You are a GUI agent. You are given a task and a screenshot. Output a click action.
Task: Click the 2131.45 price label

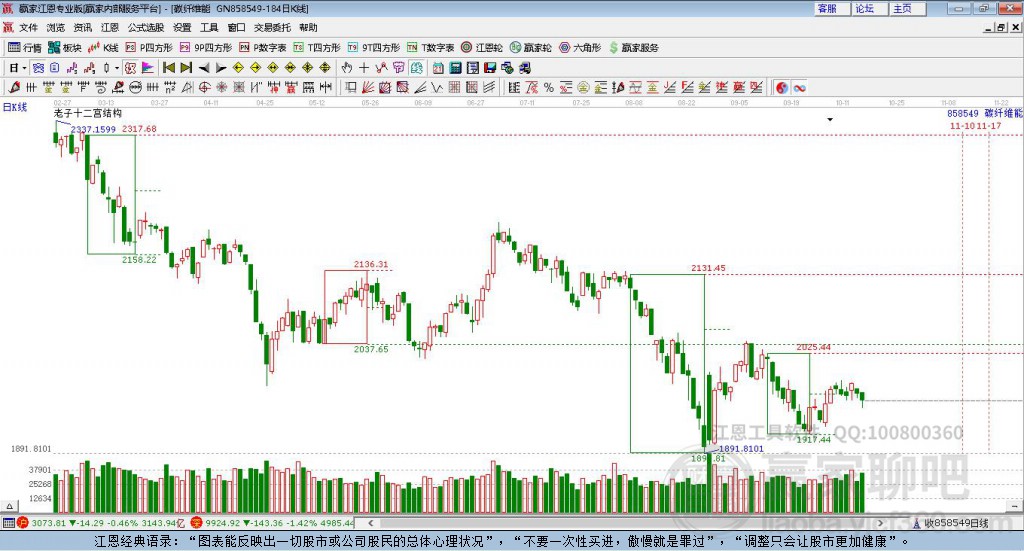coord(708,268)
